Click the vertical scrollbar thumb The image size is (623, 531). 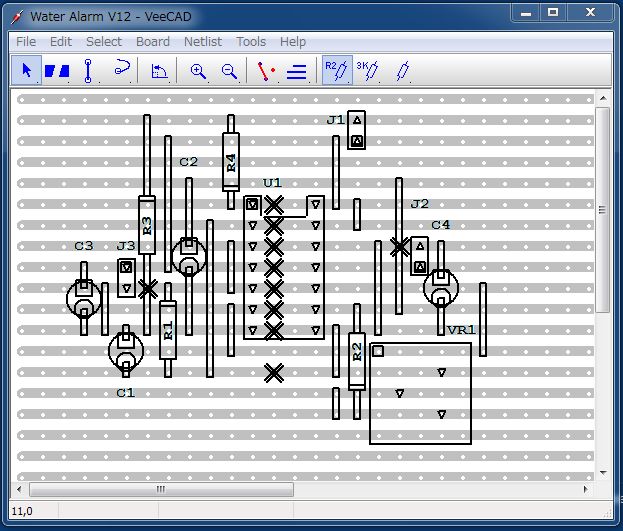pos(603,210)
